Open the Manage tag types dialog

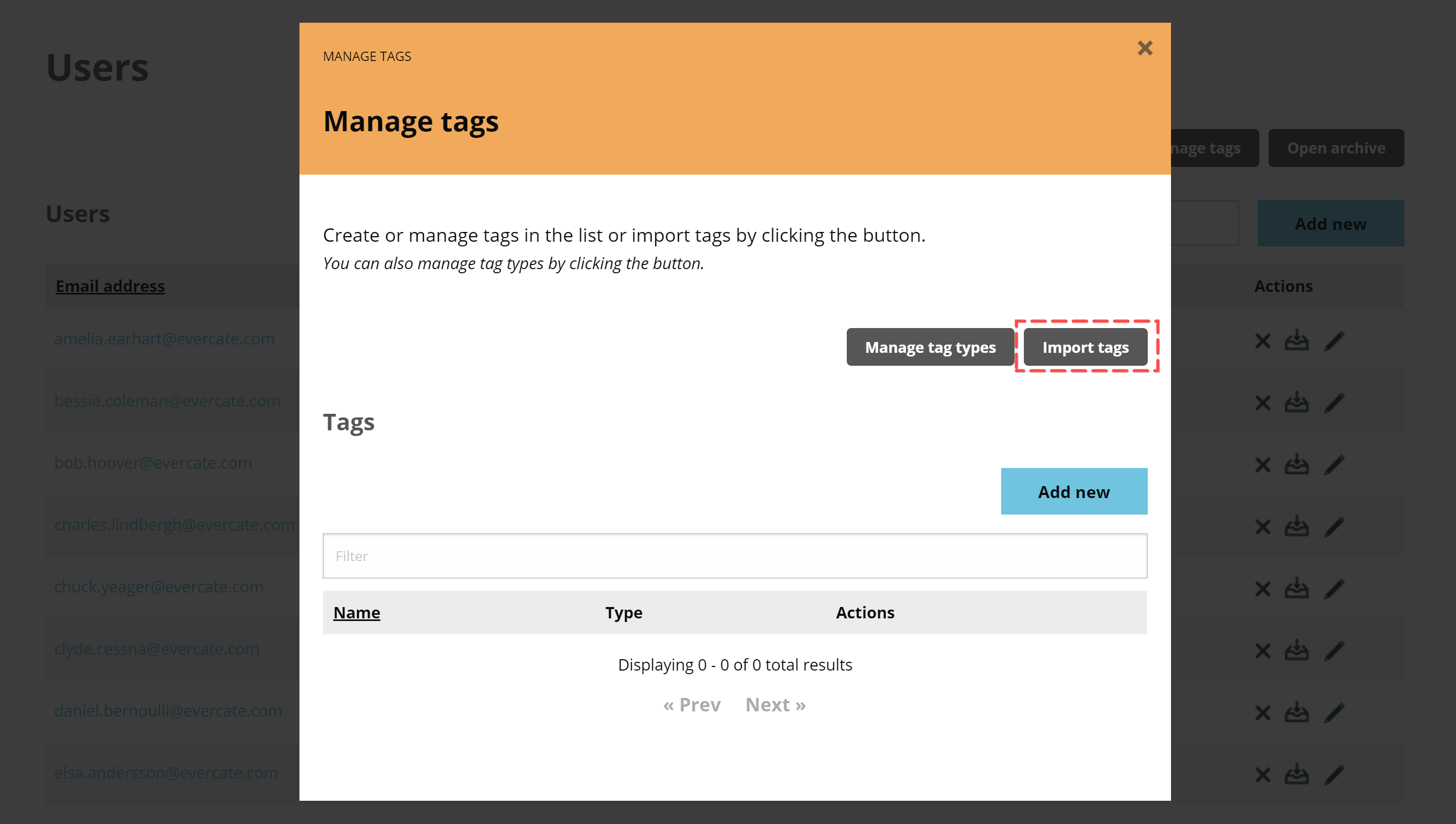929,347
